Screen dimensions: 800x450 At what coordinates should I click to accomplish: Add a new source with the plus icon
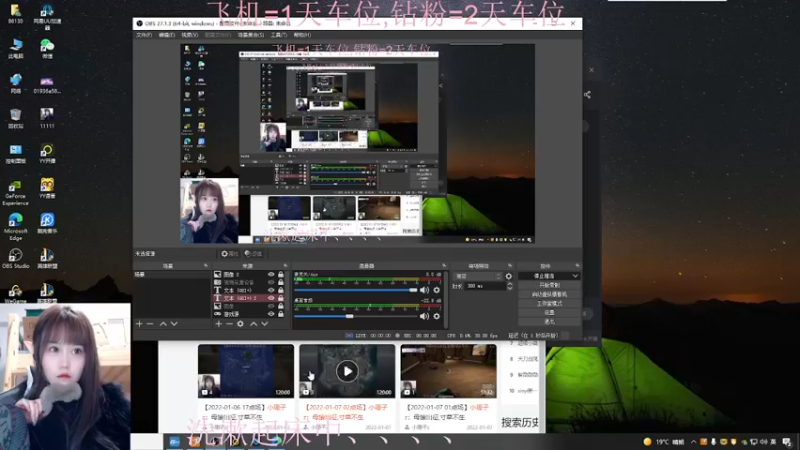[x=218, y=324]
